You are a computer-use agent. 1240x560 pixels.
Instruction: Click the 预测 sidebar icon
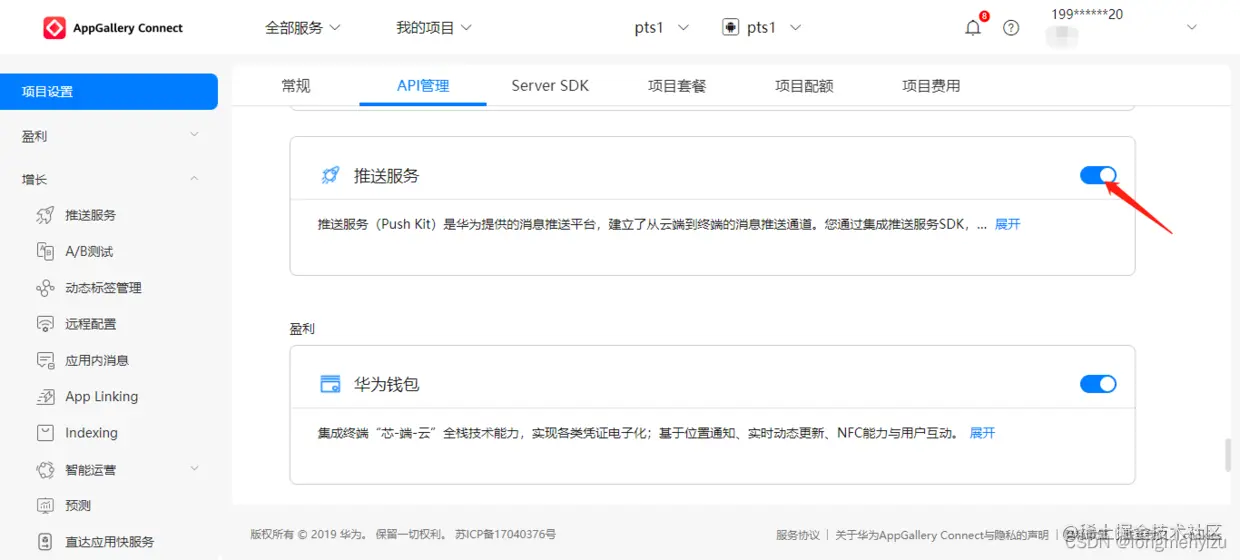45,506
